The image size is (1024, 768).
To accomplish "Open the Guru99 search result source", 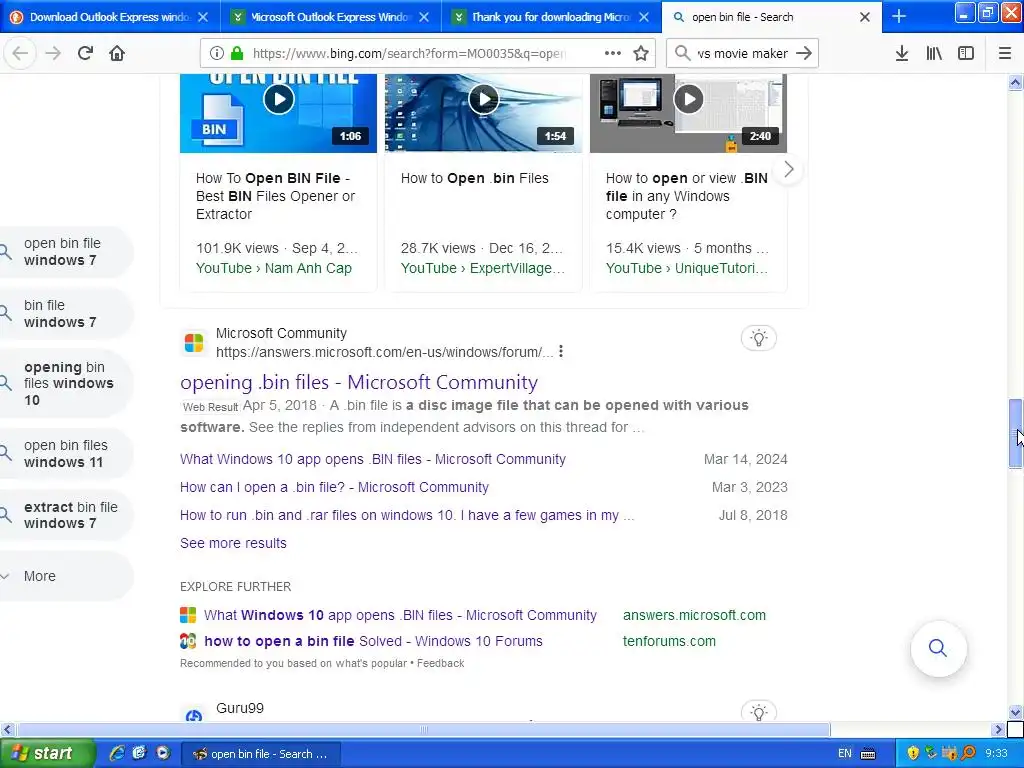I will [240, 708].
